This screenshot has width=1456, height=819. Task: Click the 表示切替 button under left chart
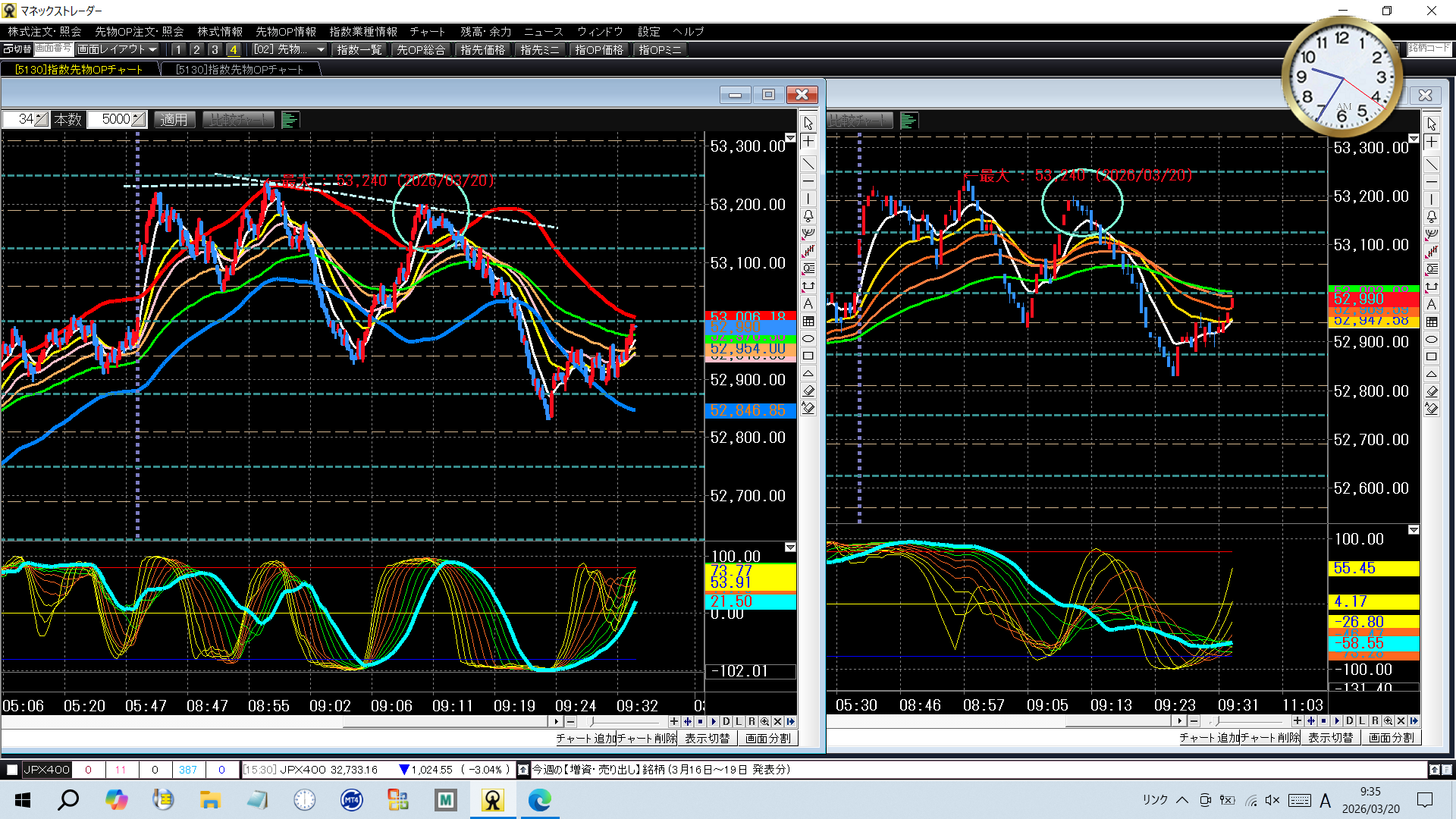coord(707,738)
